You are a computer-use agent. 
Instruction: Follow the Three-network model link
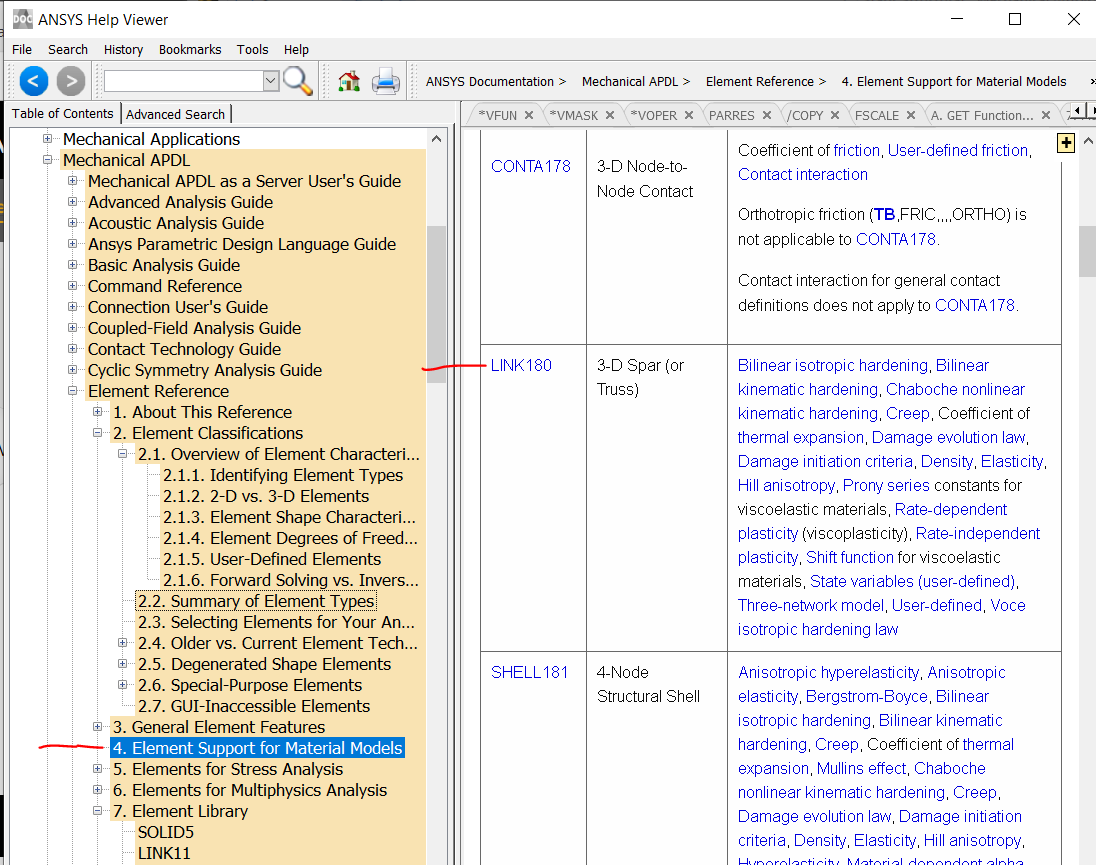click(x=811, y=605)
